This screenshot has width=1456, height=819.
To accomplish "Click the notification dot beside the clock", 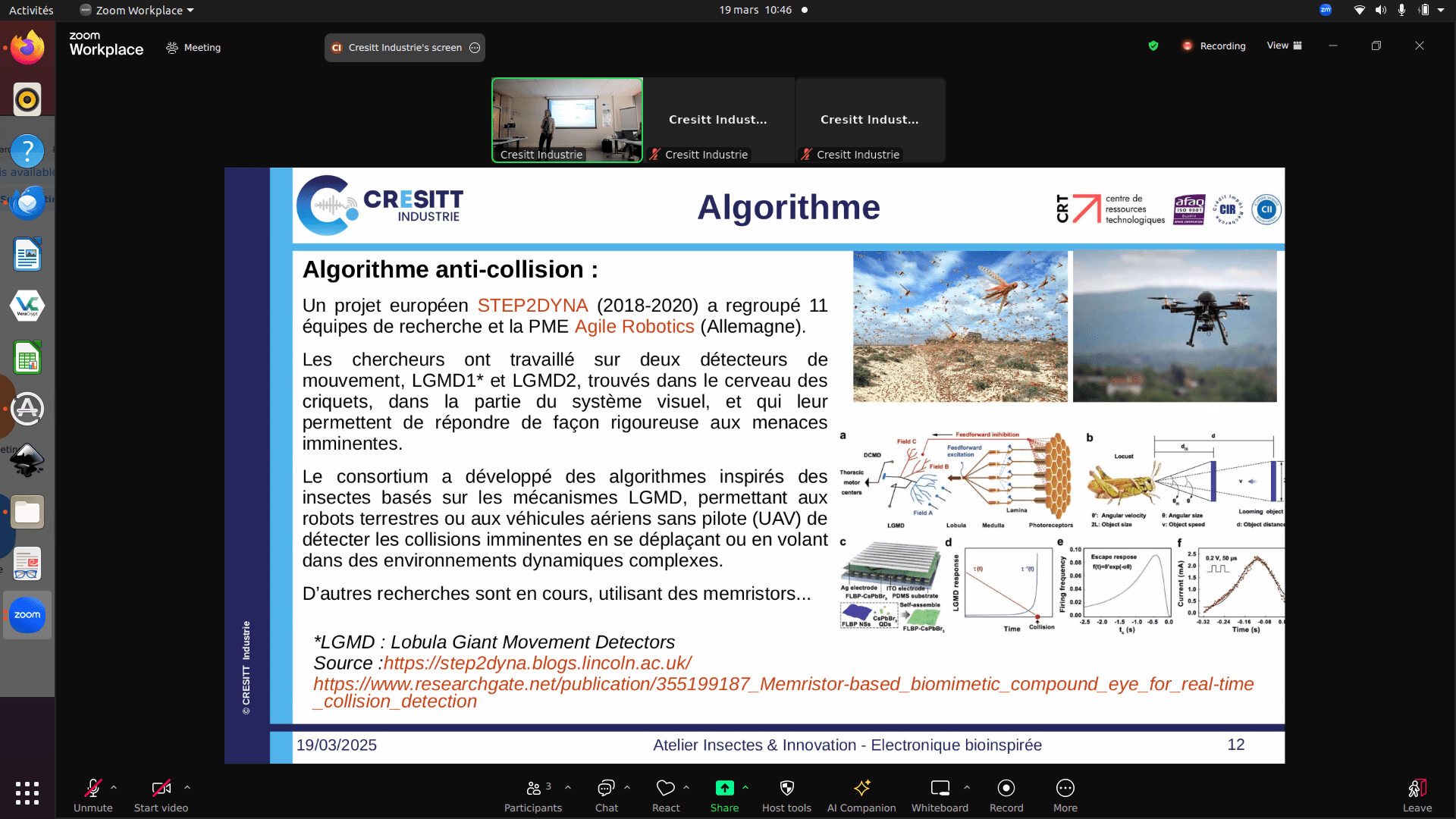I will [805, 10].
